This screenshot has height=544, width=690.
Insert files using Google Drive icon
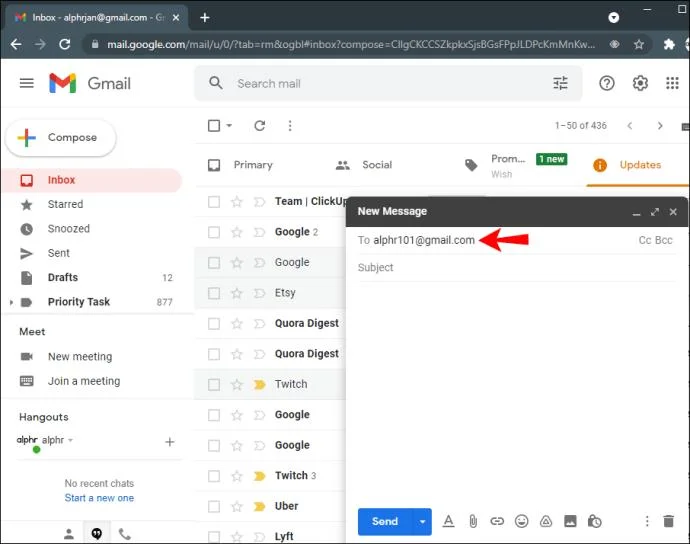(546, 522)
